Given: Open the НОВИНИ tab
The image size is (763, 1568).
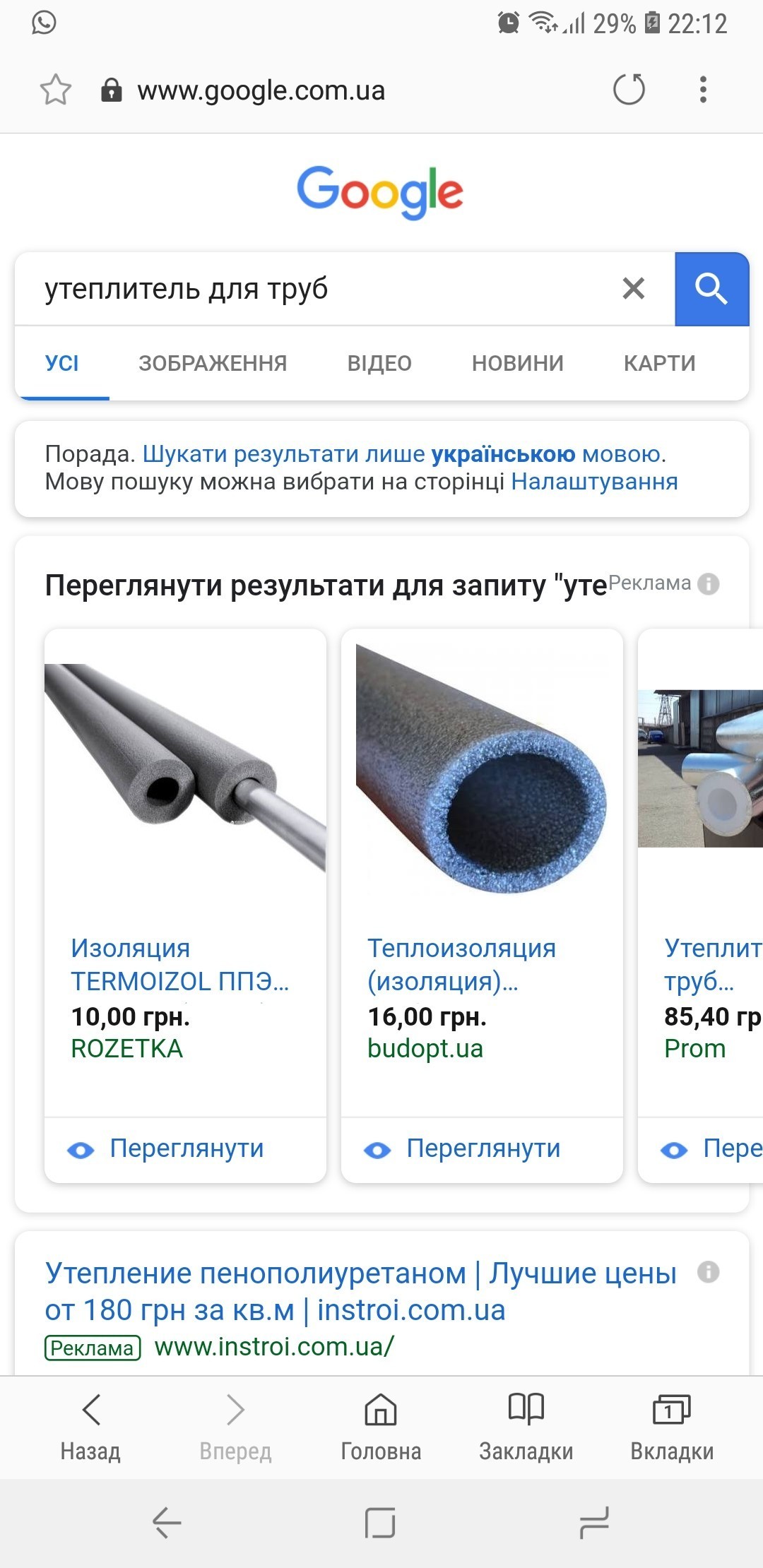Looking at the screenshot, I should [518, 363].
